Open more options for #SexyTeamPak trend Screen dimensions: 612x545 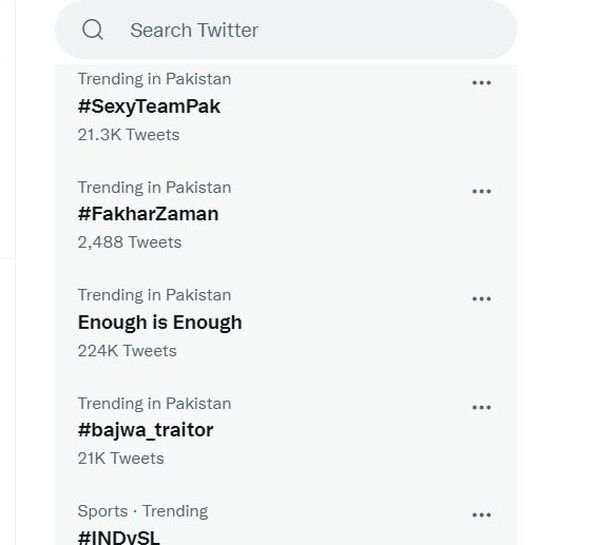point(481,83)
